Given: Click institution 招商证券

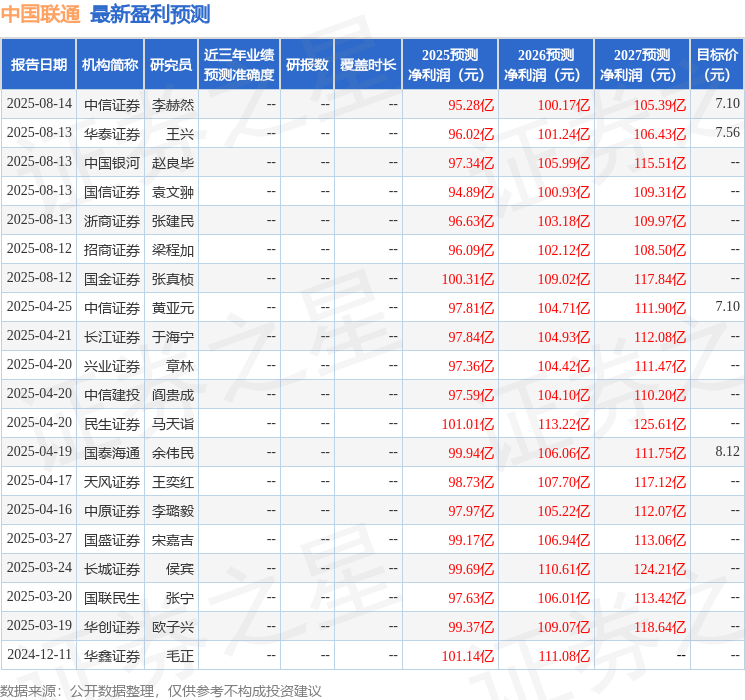Looking at the screenshot, I should pyautogui.click(x=112, y=250).
